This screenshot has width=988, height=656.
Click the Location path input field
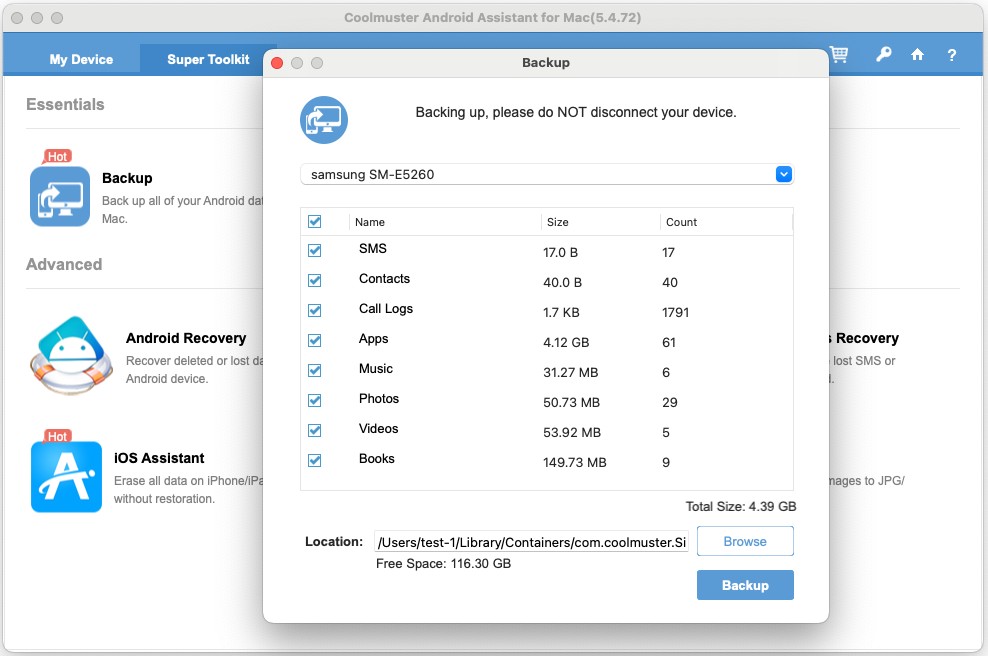tap(531, 541)
